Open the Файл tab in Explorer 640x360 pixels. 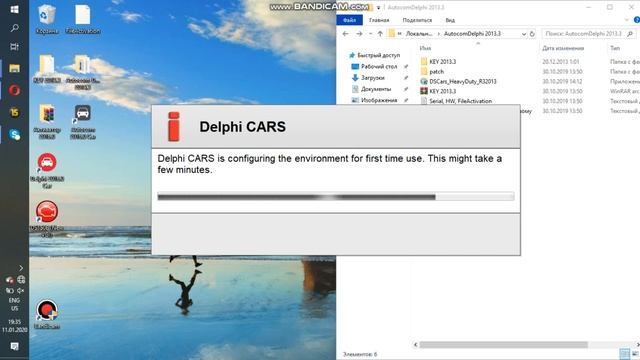pyautogui.click(x=349, y=20)
